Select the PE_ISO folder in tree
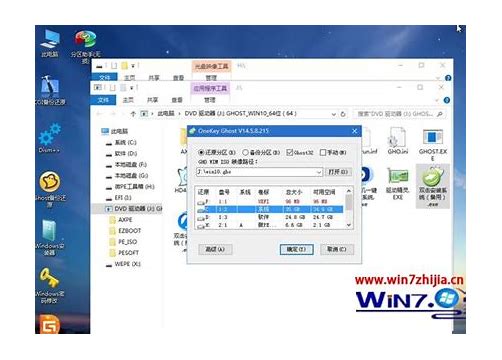The width and height of the screenshot is (502, 360). [x=127, y=242]
